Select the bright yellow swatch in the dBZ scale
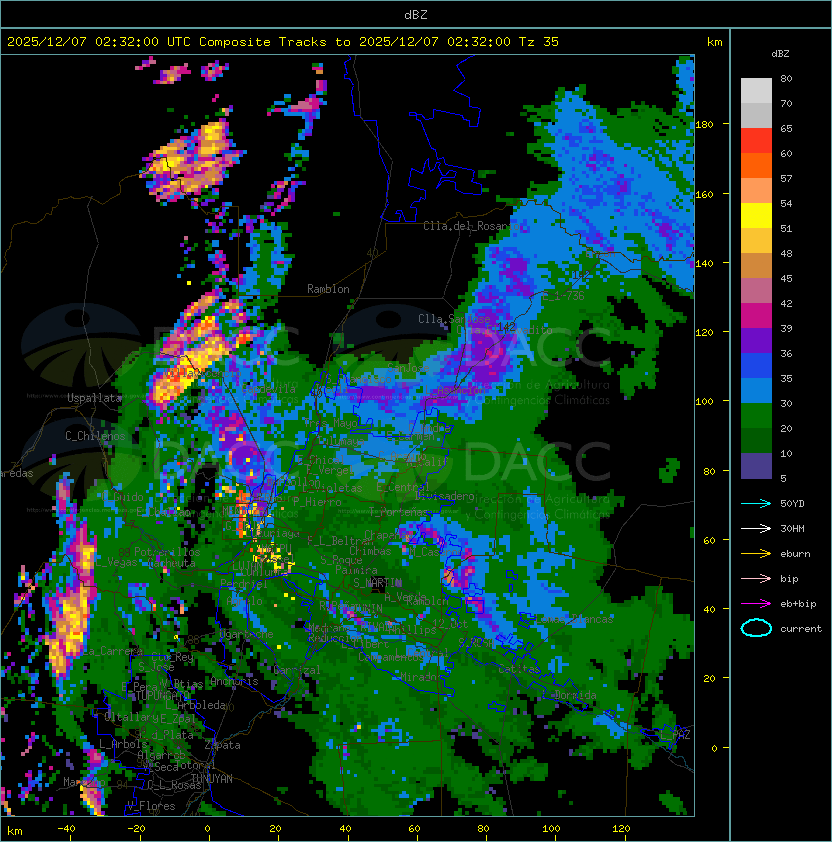Screen dimensions: 832x842 tap(756, 216)
